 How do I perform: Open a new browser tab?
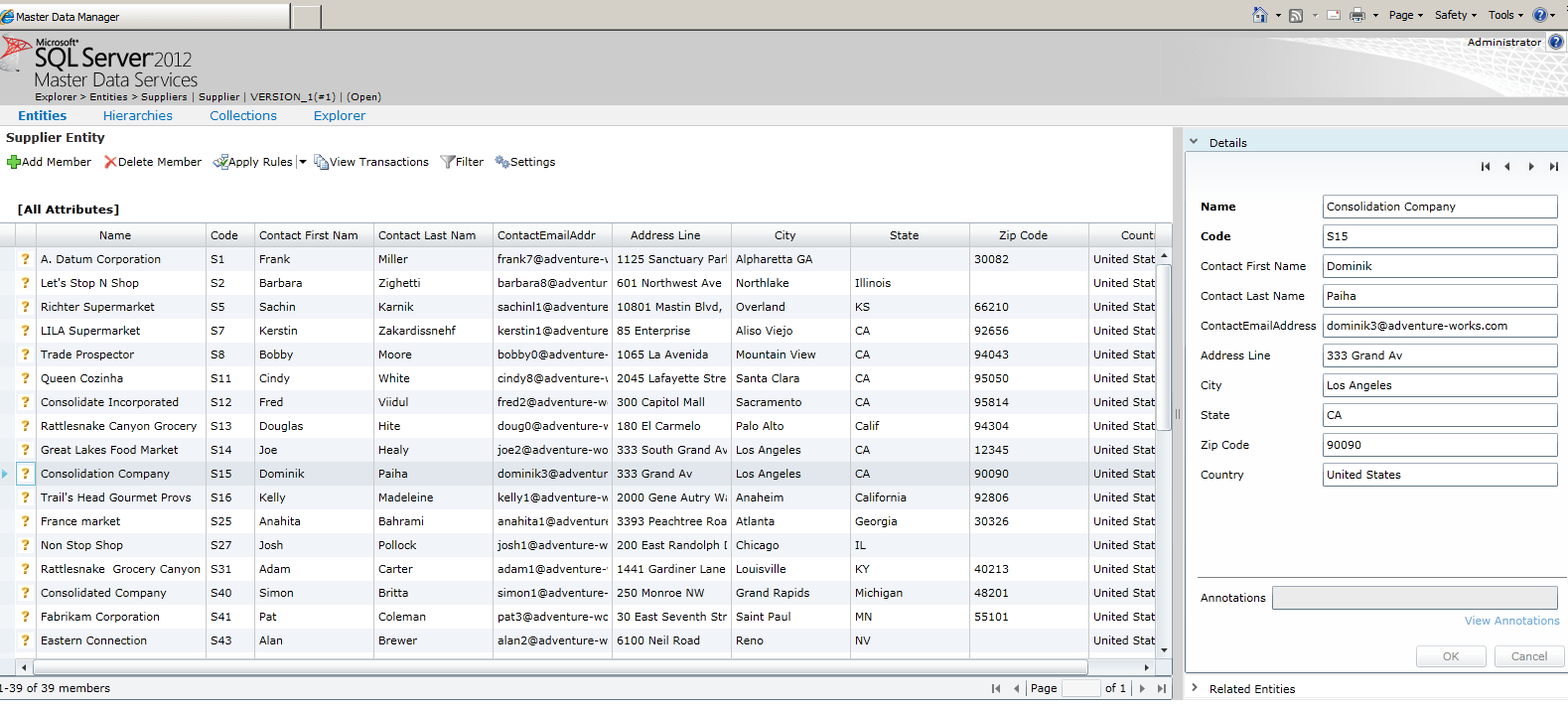307,17
